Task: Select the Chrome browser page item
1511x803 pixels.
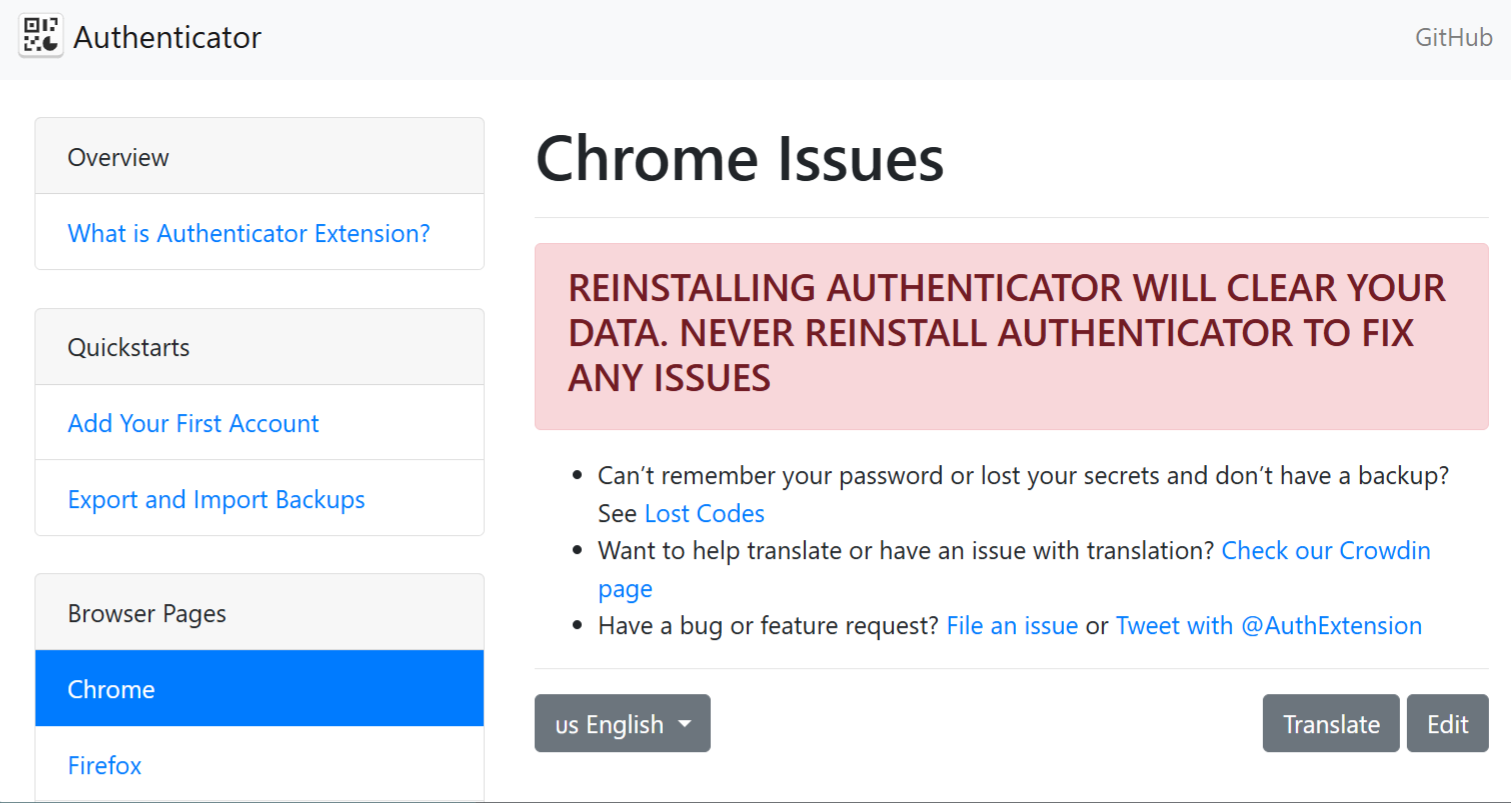Action: (260, 689)
